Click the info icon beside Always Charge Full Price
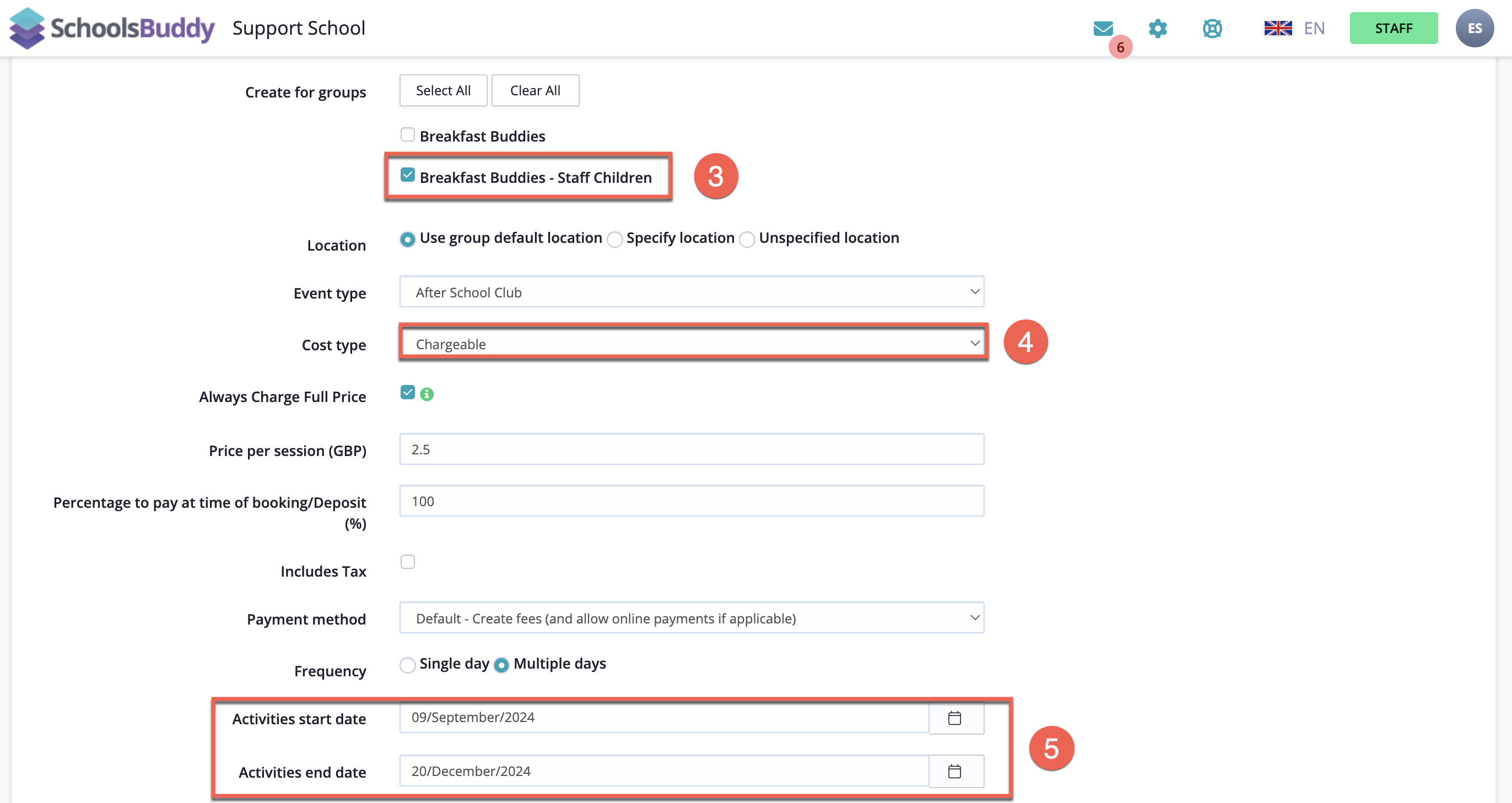 (426, 394)
